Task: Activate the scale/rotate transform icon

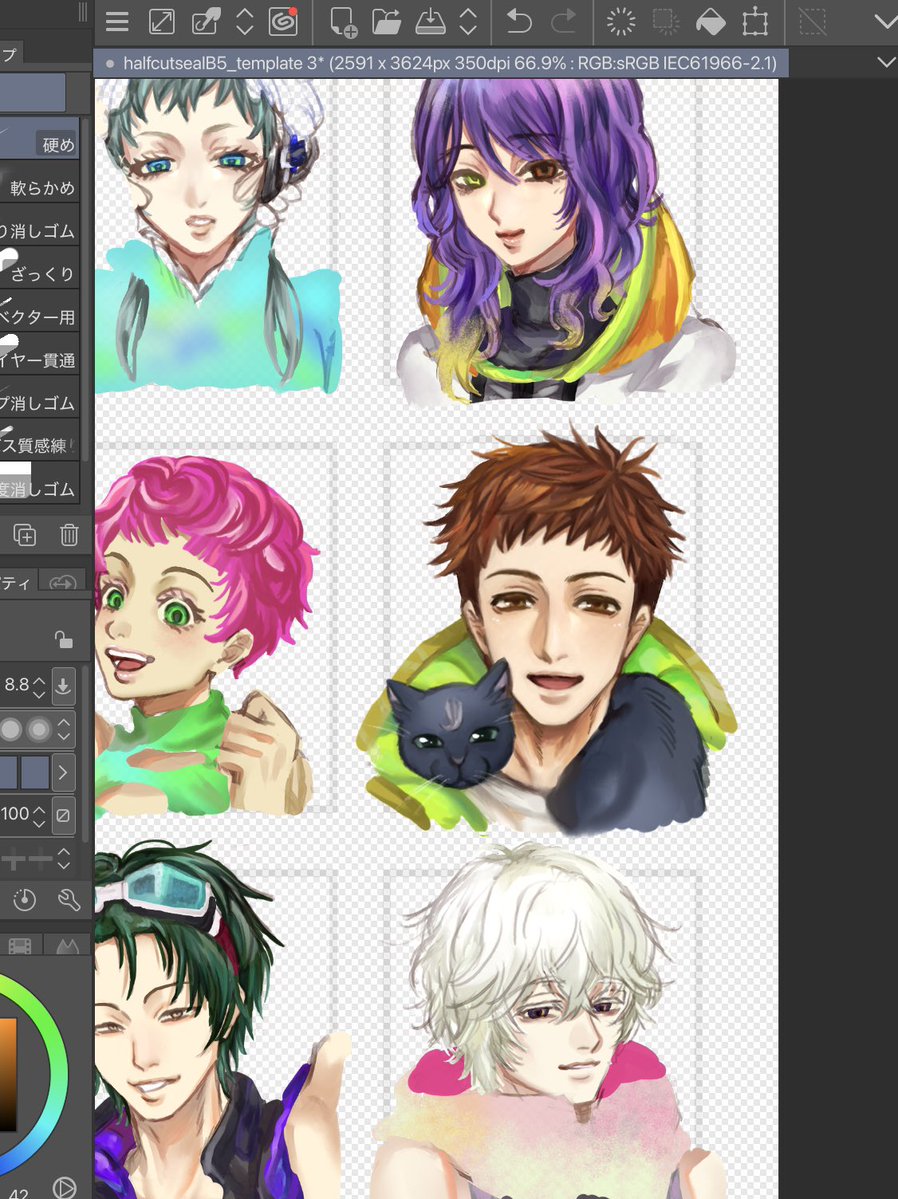Action: tap(755, 21)
